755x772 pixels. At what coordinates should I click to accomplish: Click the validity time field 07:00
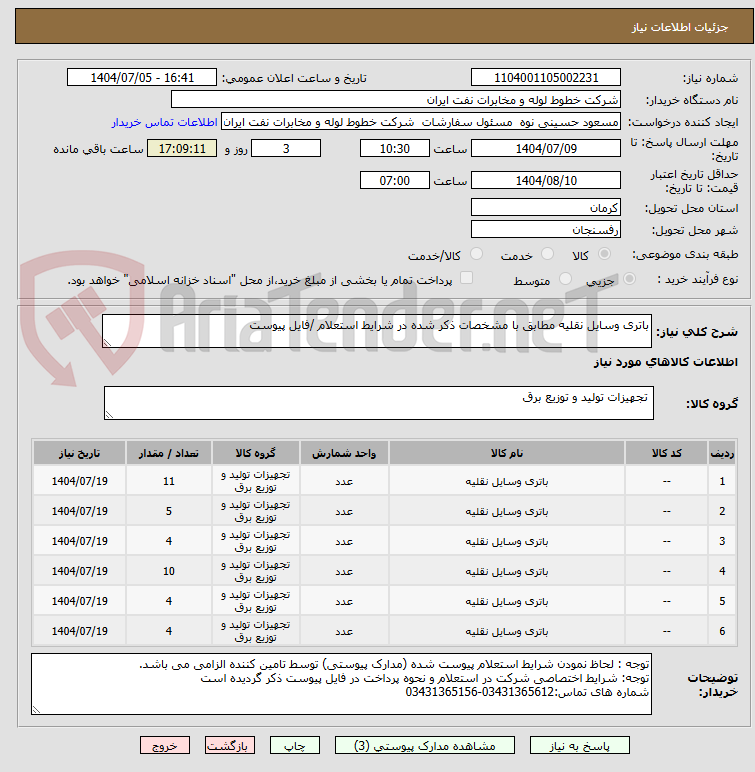(394, 180)
